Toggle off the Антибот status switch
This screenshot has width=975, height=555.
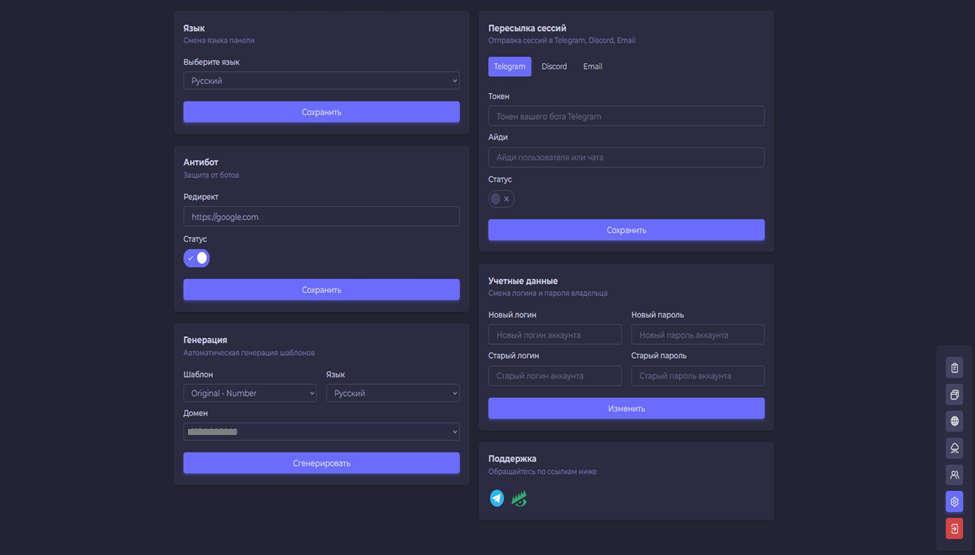[196, 258]
